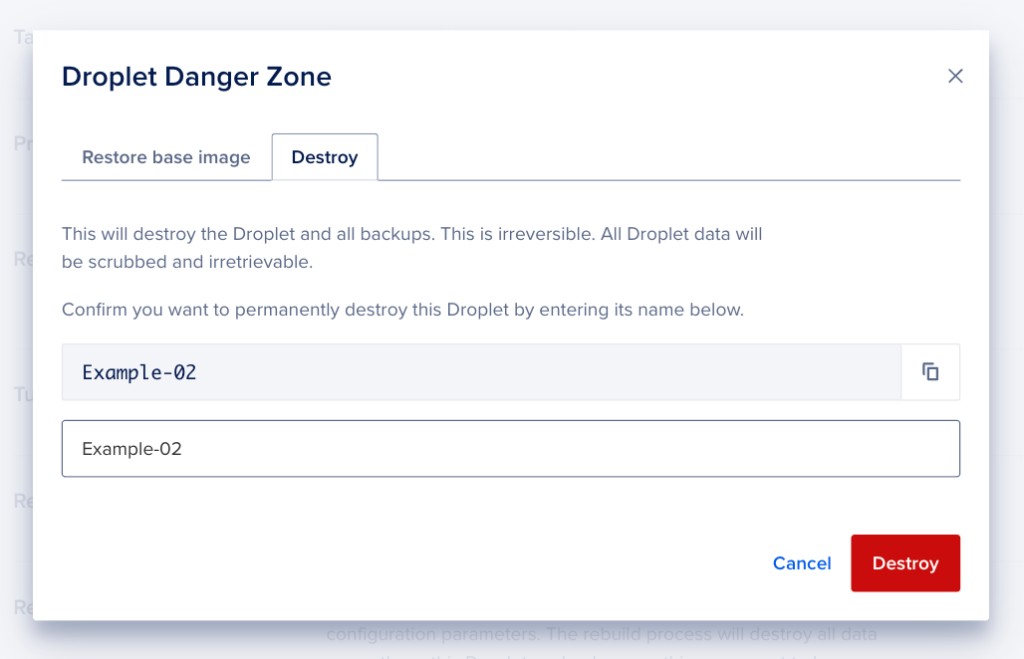Click the irreversible destruction warning text

click(x=412, y=245)
